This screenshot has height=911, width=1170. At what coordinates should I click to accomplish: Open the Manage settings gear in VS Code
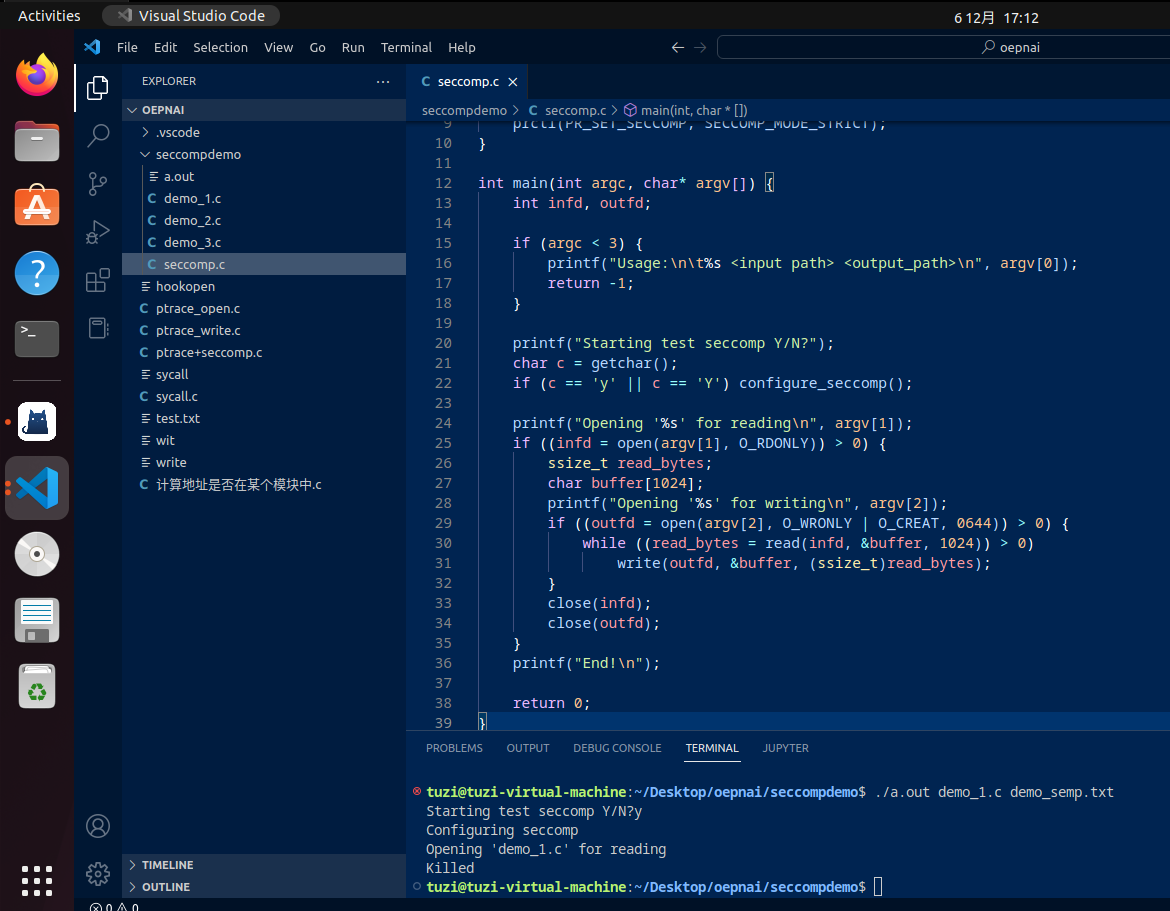97,873
